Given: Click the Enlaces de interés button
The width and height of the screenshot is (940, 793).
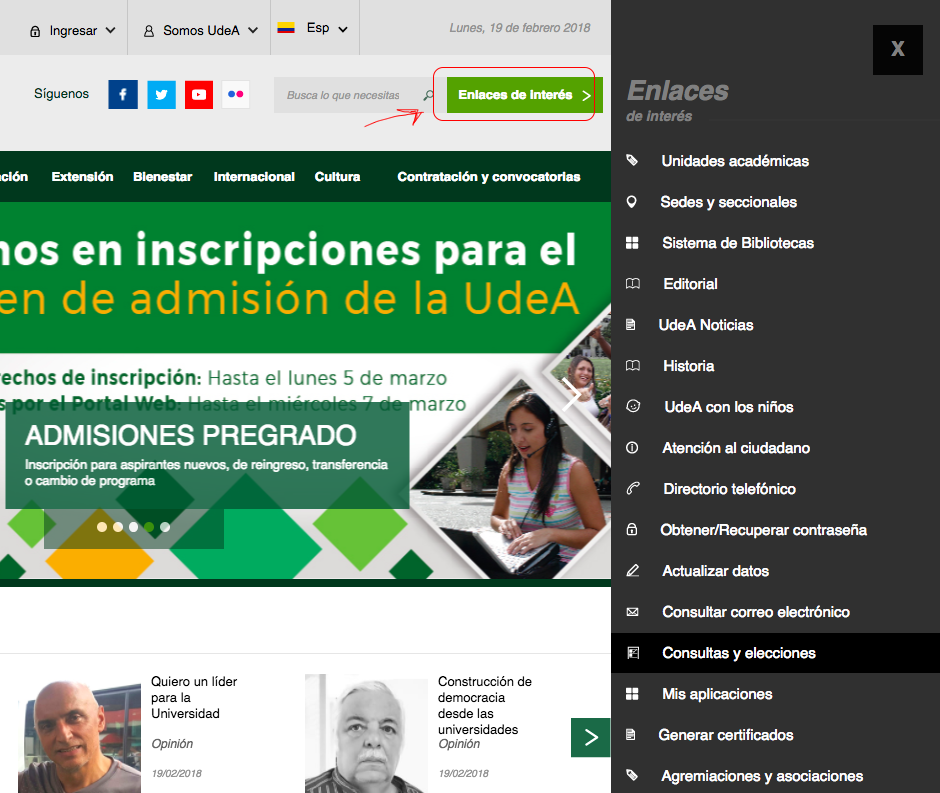Looking at the screenshot, I should tap(525, 95).
